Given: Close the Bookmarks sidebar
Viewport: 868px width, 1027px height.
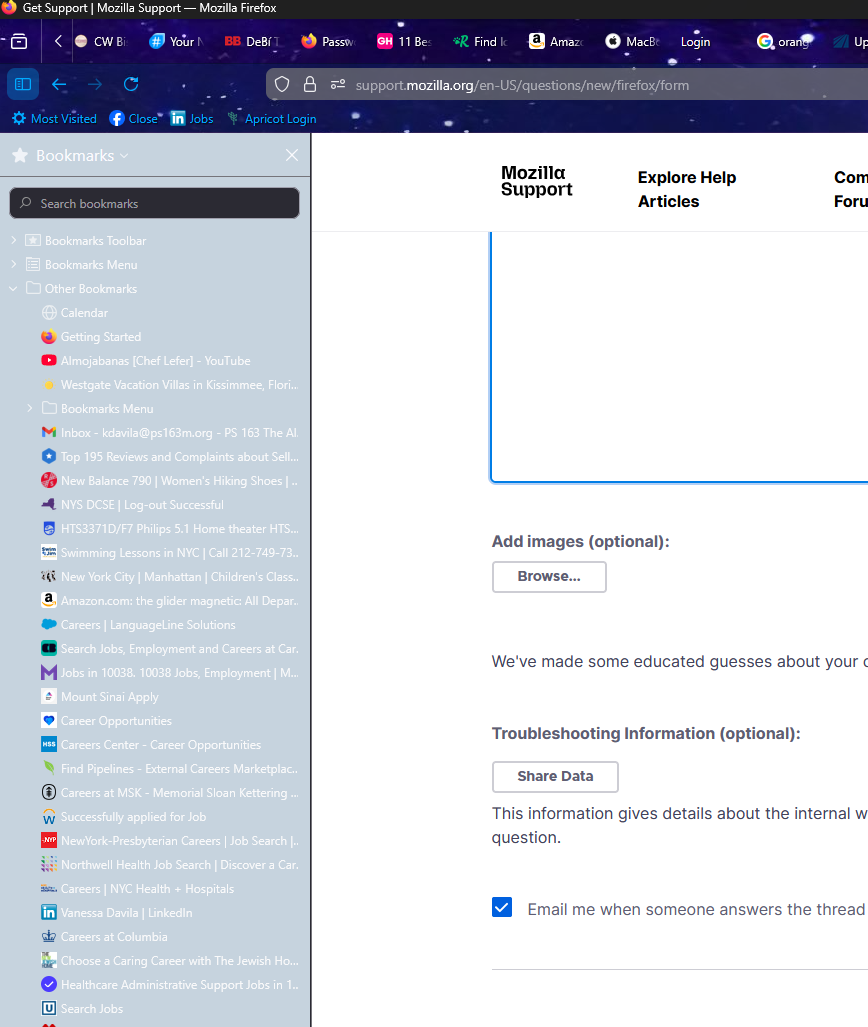Looking at the screenshot, I should coord(292,155).
